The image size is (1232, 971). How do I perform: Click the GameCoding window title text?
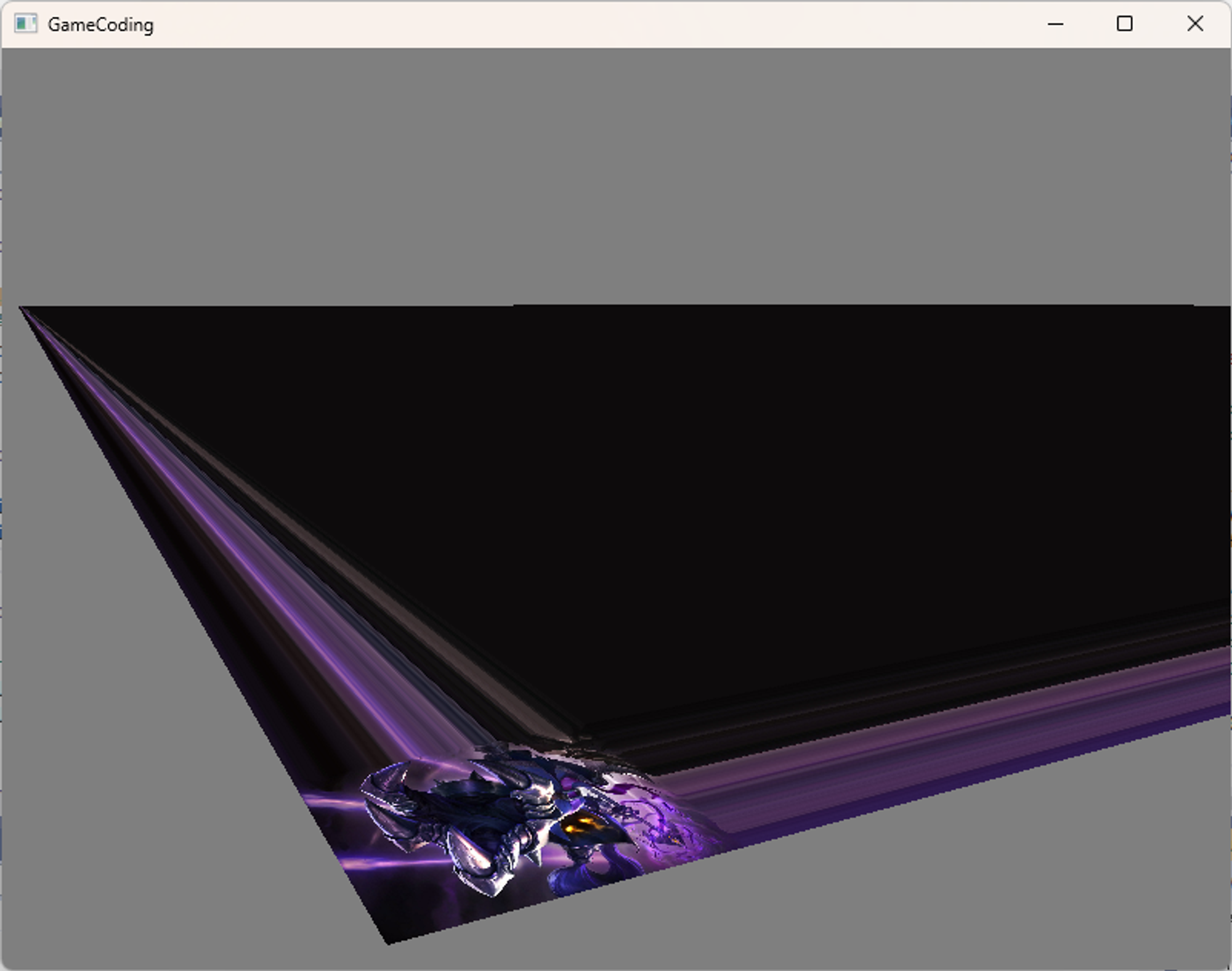pyautogui.click(x=100, y=25)
